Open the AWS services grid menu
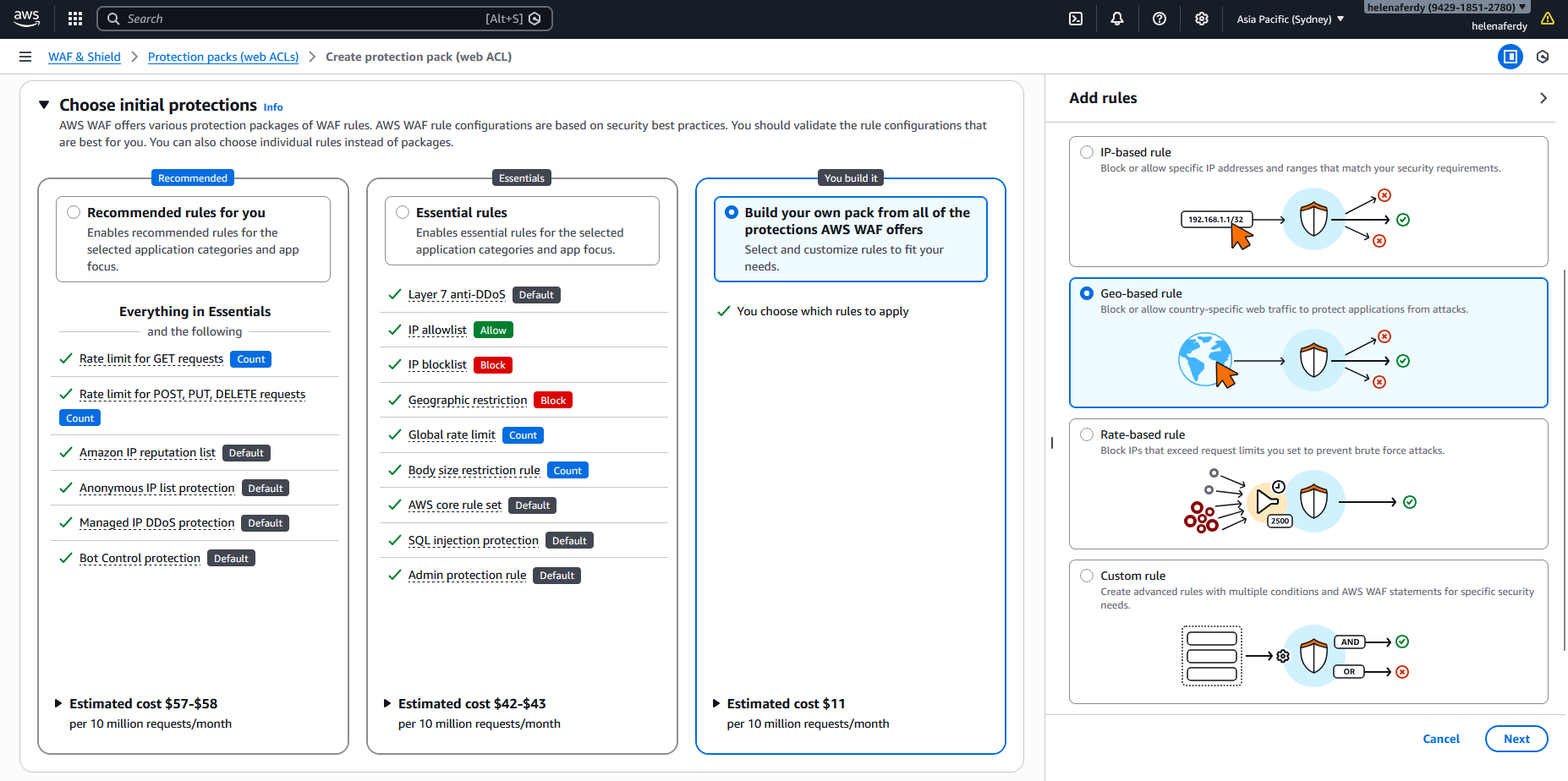This screenshot has width=1568, height=781. 75,19
